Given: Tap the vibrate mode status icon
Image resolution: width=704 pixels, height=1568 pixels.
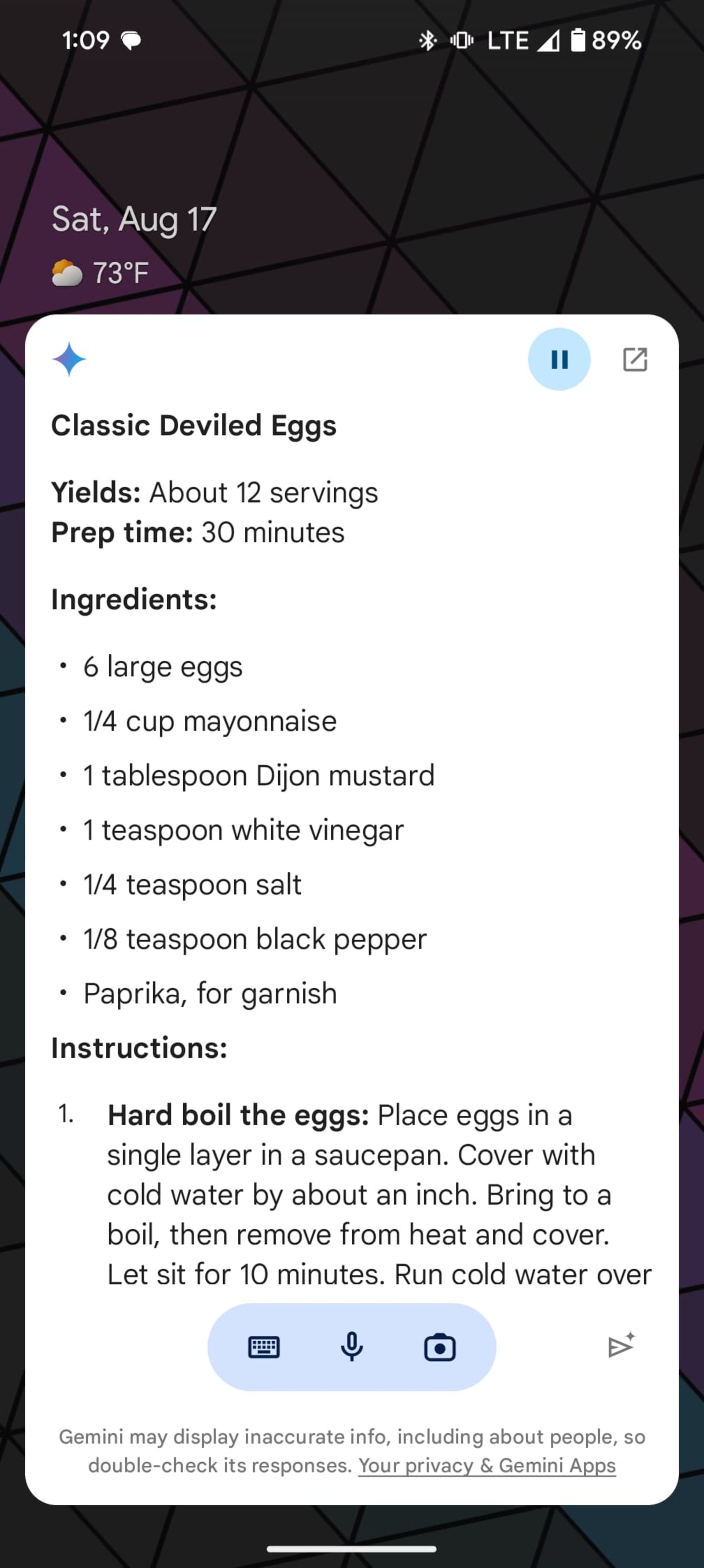Looking at the screenshot, I should click(x=462, y=41).
